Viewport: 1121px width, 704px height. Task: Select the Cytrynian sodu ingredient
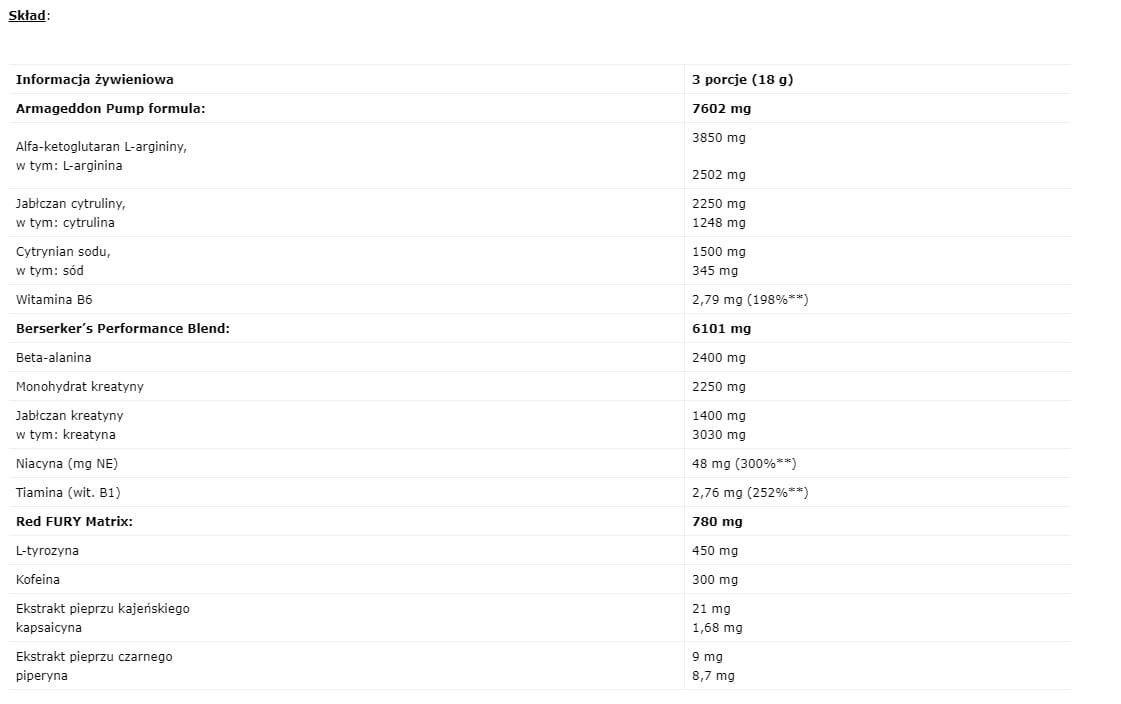tap(63, 251)
